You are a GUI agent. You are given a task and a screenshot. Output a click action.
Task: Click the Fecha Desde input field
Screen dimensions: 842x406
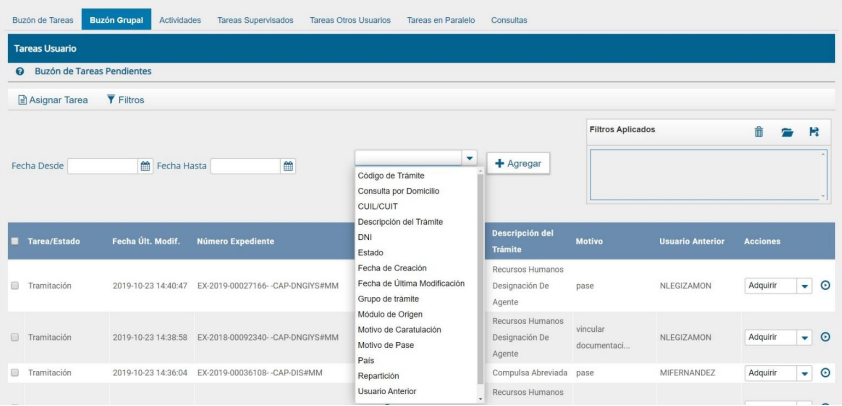pyautogui.click(x=102, y=166)
